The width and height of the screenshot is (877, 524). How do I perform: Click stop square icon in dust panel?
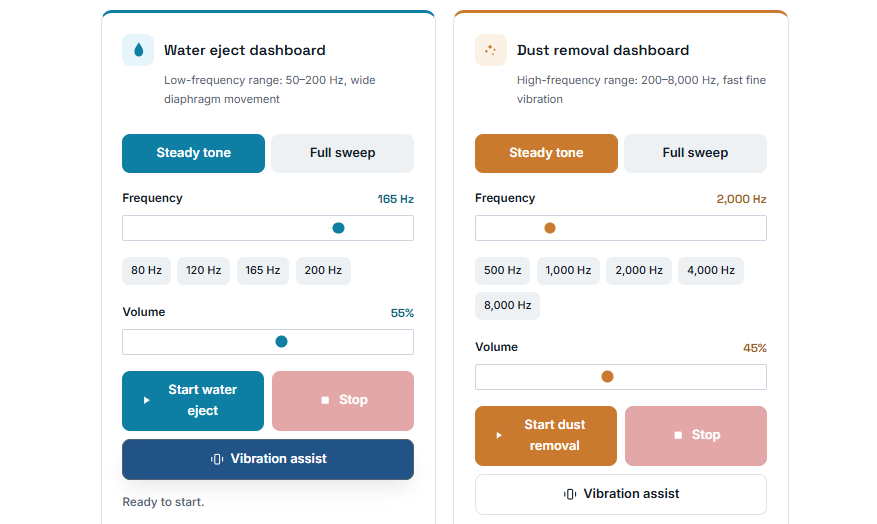tap(678, 435)
